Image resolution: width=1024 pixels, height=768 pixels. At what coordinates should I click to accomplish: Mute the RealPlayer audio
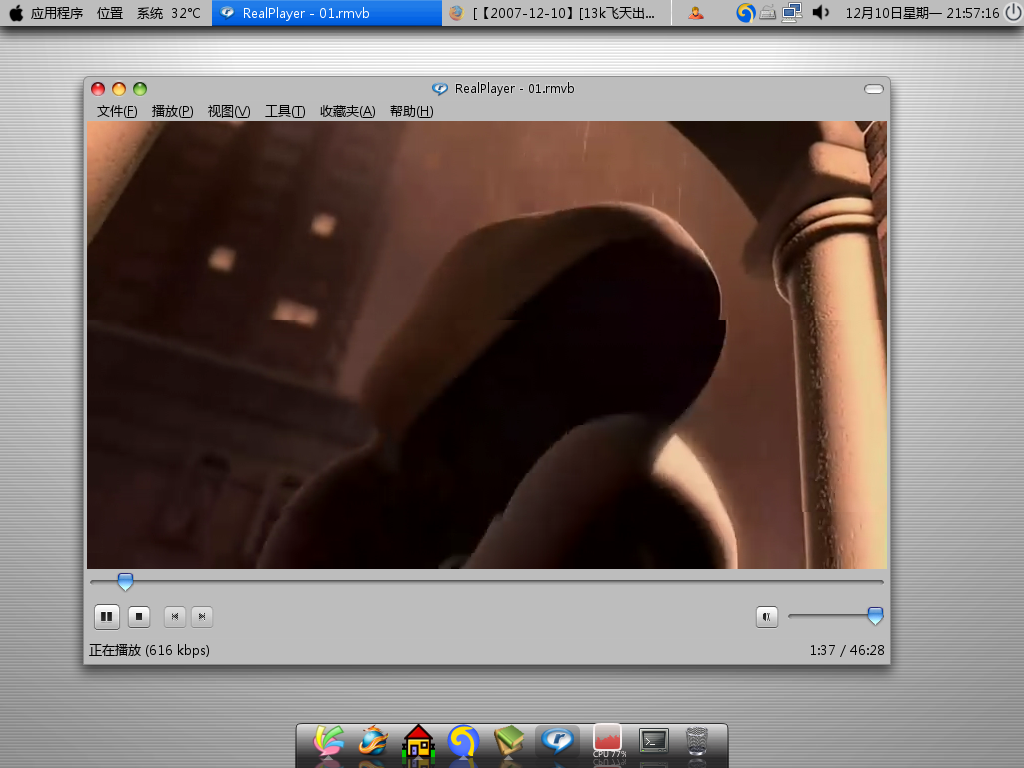(767, 616)
